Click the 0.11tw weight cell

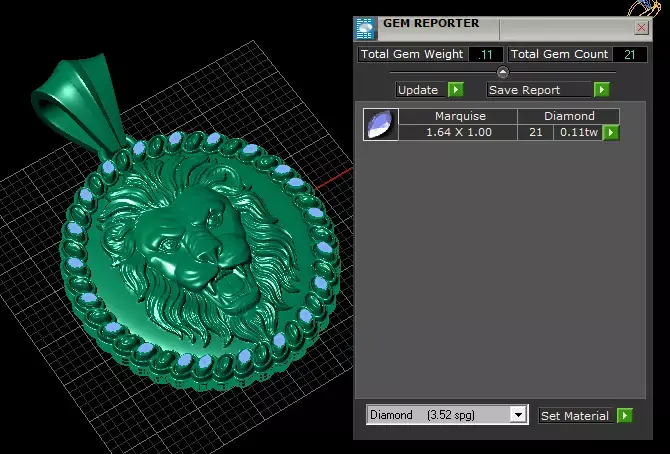579,133
